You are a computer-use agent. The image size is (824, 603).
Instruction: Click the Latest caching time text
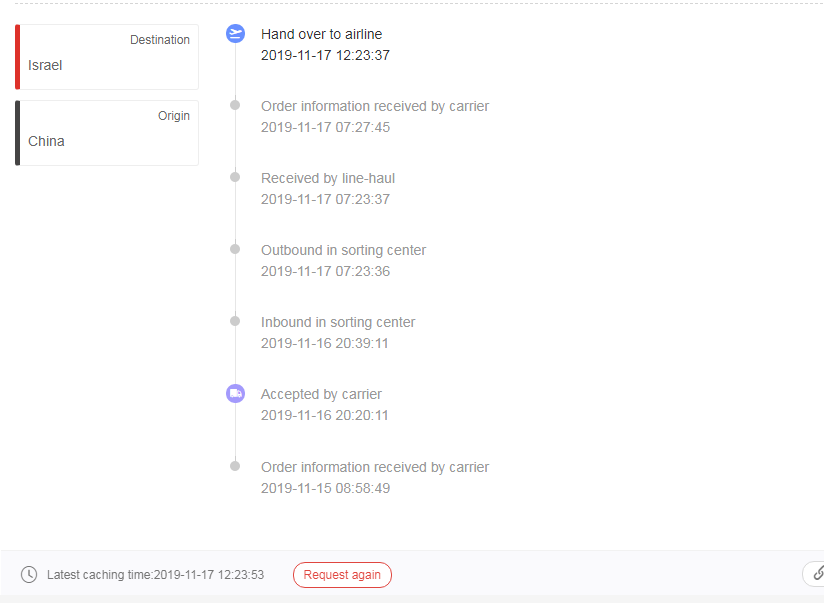(x=155, y=575)
